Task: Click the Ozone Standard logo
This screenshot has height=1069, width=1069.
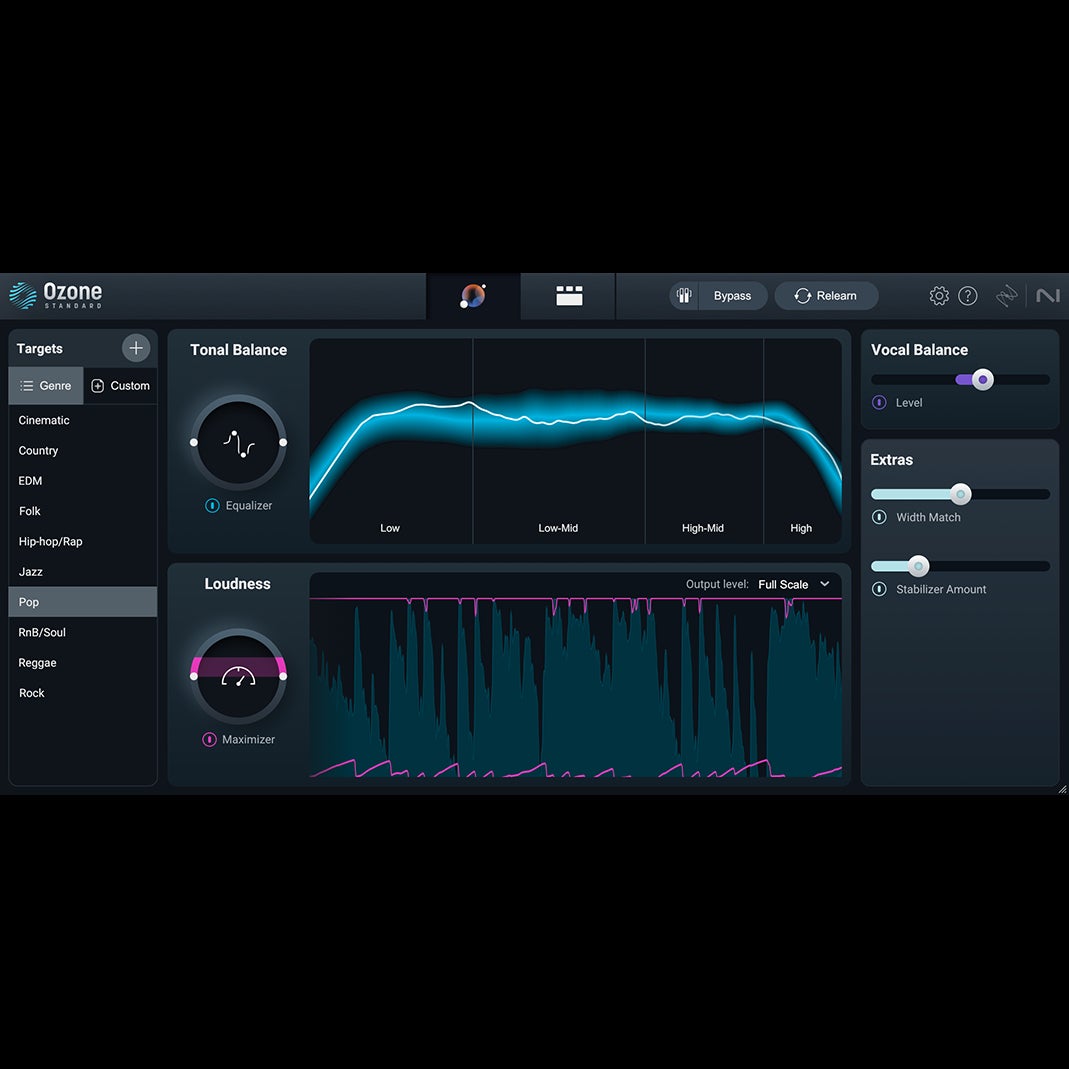Action: pos(56,295)
